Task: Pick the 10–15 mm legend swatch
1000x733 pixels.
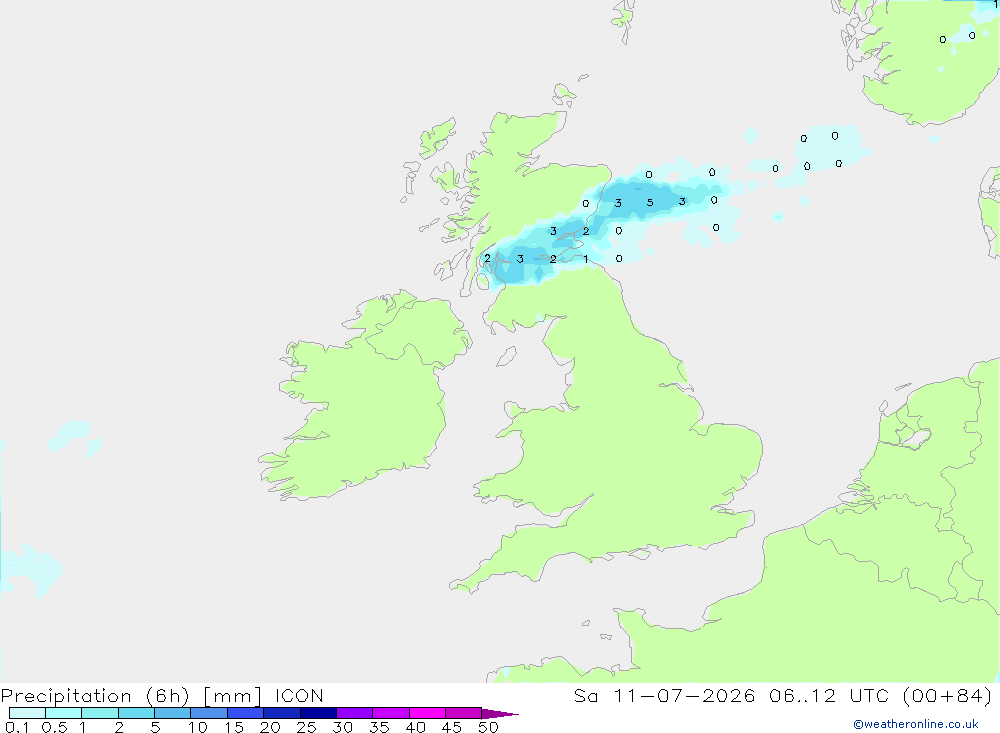Action: [x=209, y=713]
